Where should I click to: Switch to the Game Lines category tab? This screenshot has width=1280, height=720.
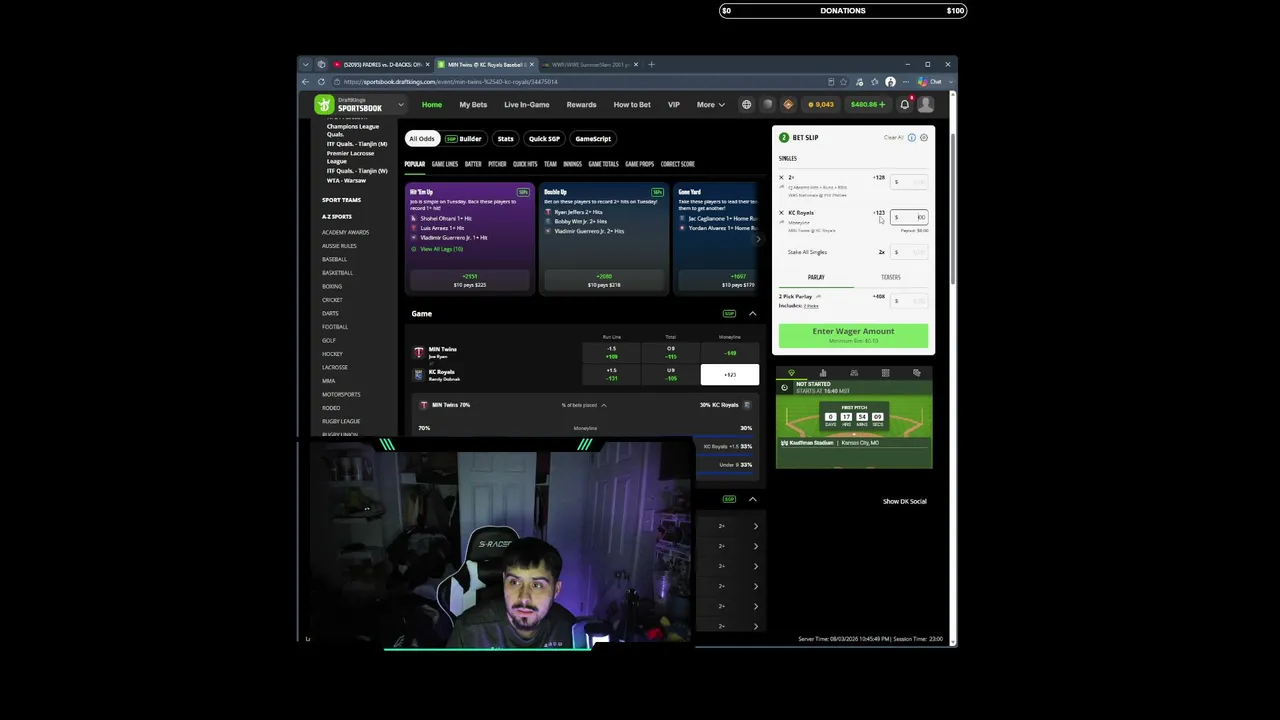pos(445,164)
